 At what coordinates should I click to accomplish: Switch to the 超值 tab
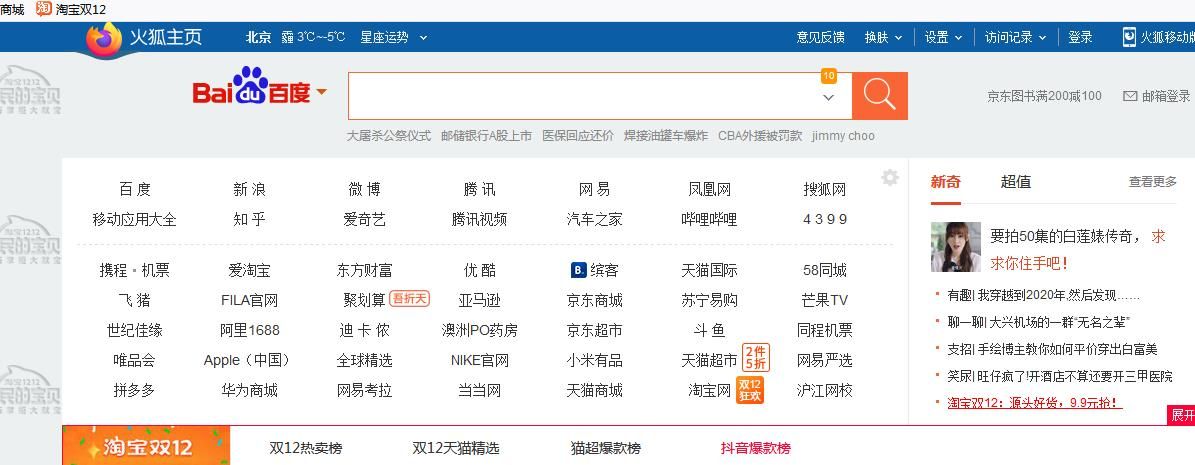[1015, 181]
